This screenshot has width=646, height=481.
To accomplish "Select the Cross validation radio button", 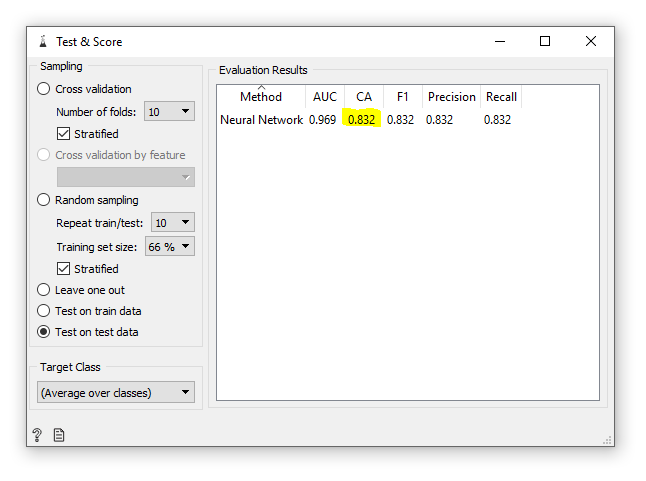I will [x=44, y=89].
